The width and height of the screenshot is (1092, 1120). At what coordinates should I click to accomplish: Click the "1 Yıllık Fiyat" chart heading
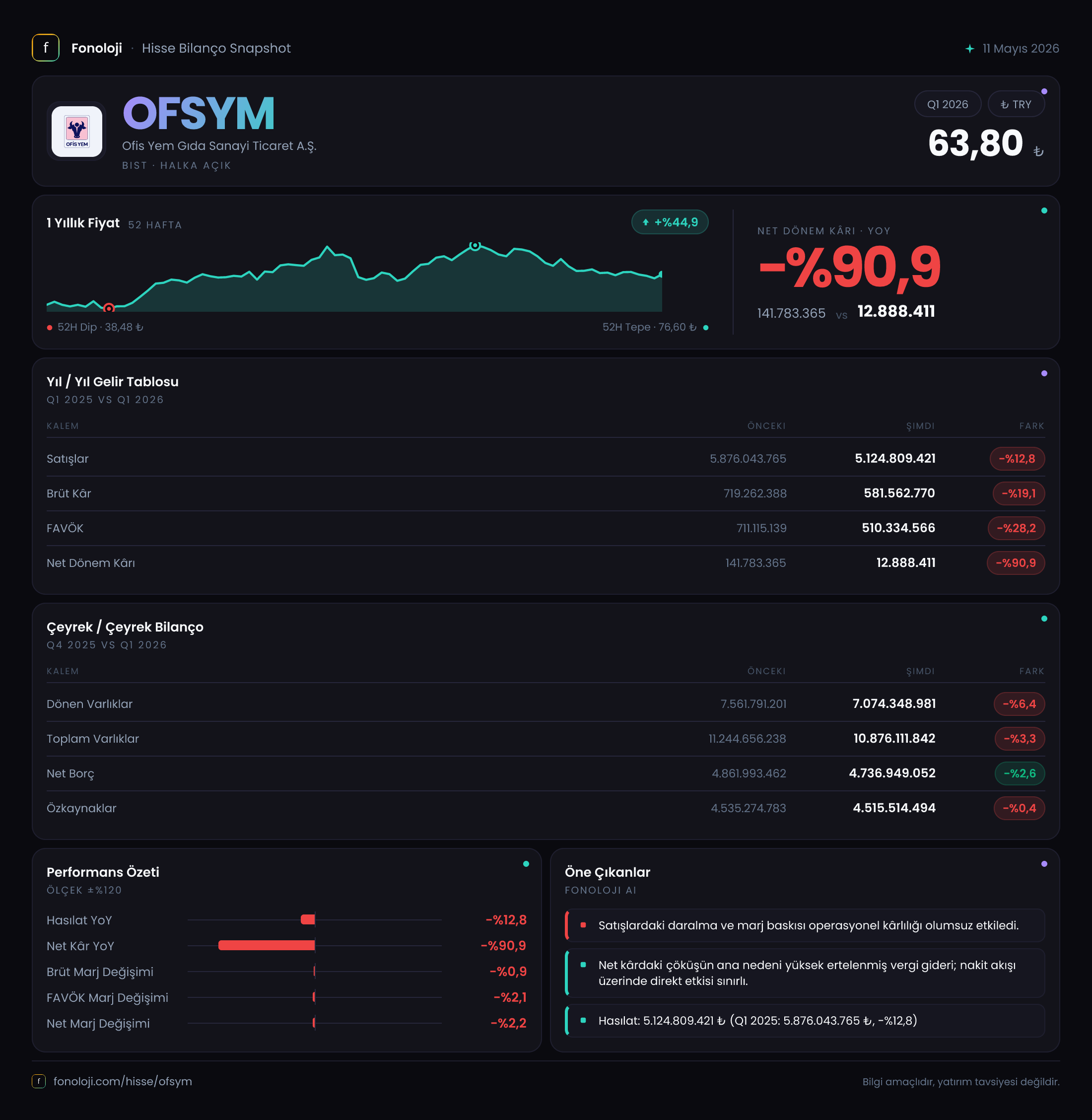tap(83, 223)
